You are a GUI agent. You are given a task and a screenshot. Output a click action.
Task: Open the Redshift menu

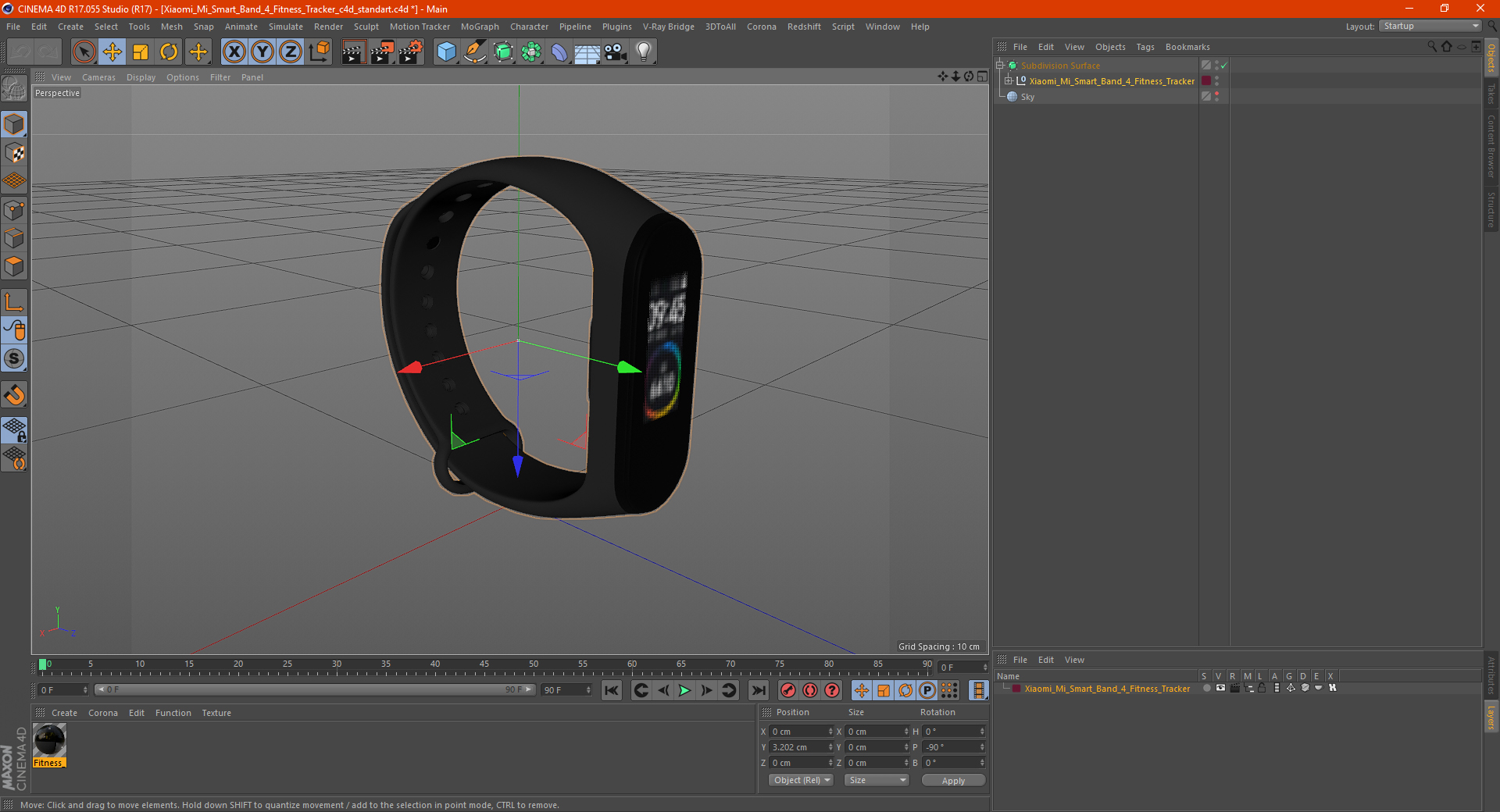[x=804, y=27]
